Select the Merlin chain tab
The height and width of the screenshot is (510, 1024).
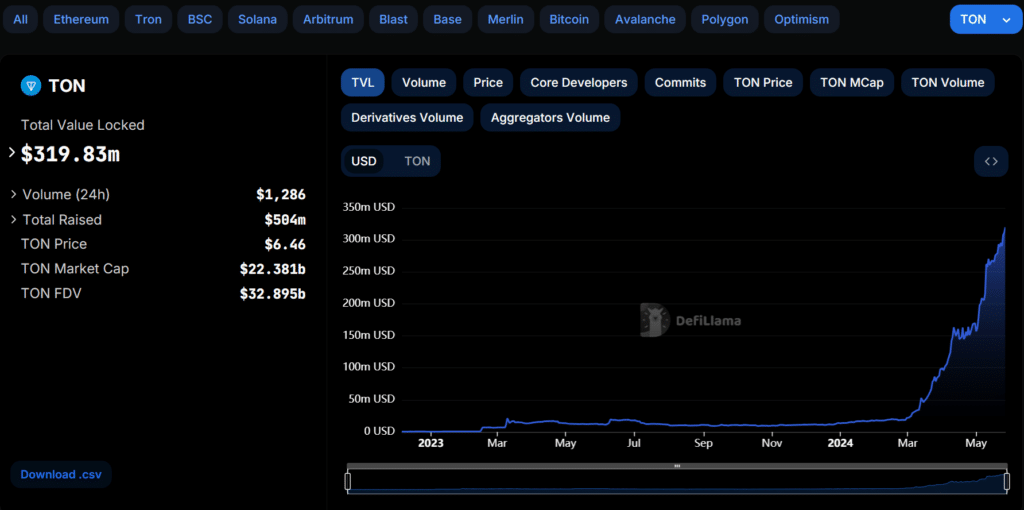pos(505,20)
